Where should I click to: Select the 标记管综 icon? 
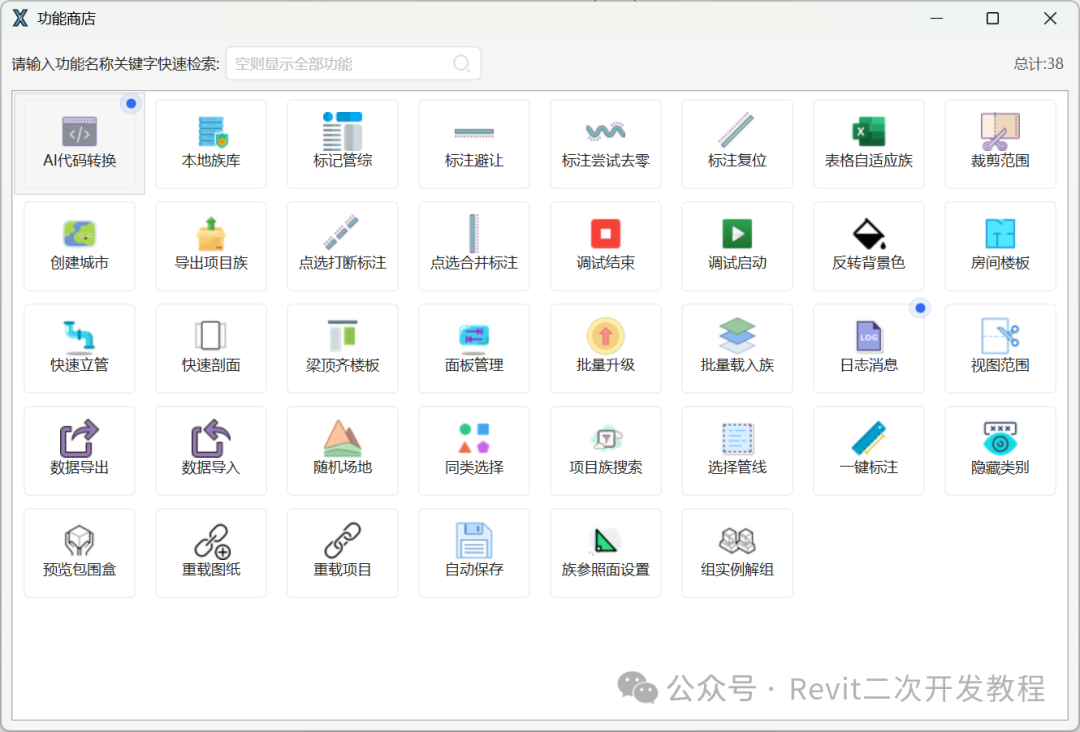(342, 131)
